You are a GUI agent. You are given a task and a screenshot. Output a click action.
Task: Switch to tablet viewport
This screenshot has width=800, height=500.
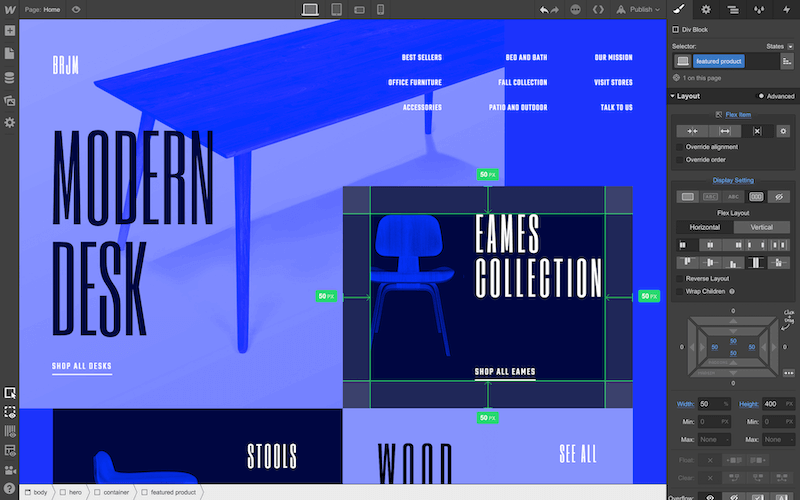(336, 9)
